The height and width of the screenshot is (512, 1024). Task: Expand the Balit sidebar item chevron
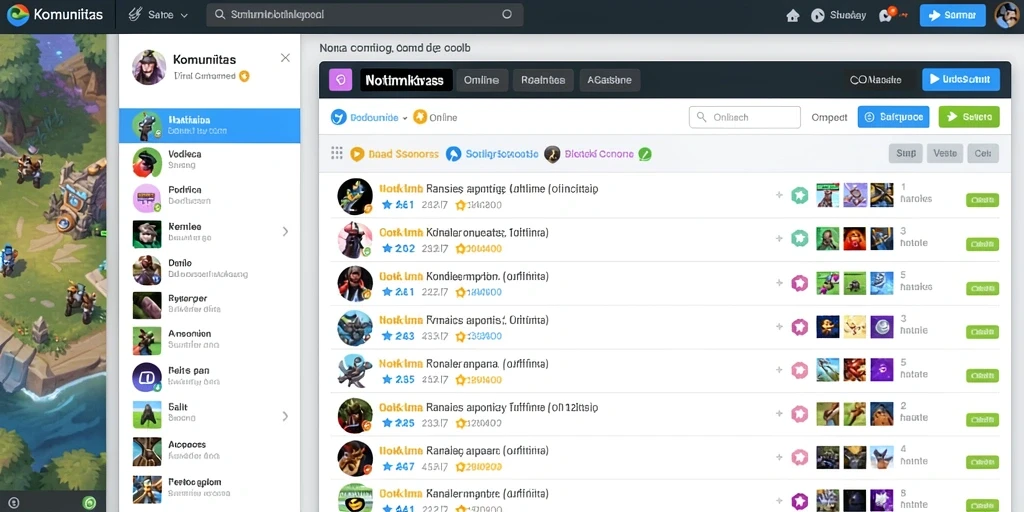(285, 415)
